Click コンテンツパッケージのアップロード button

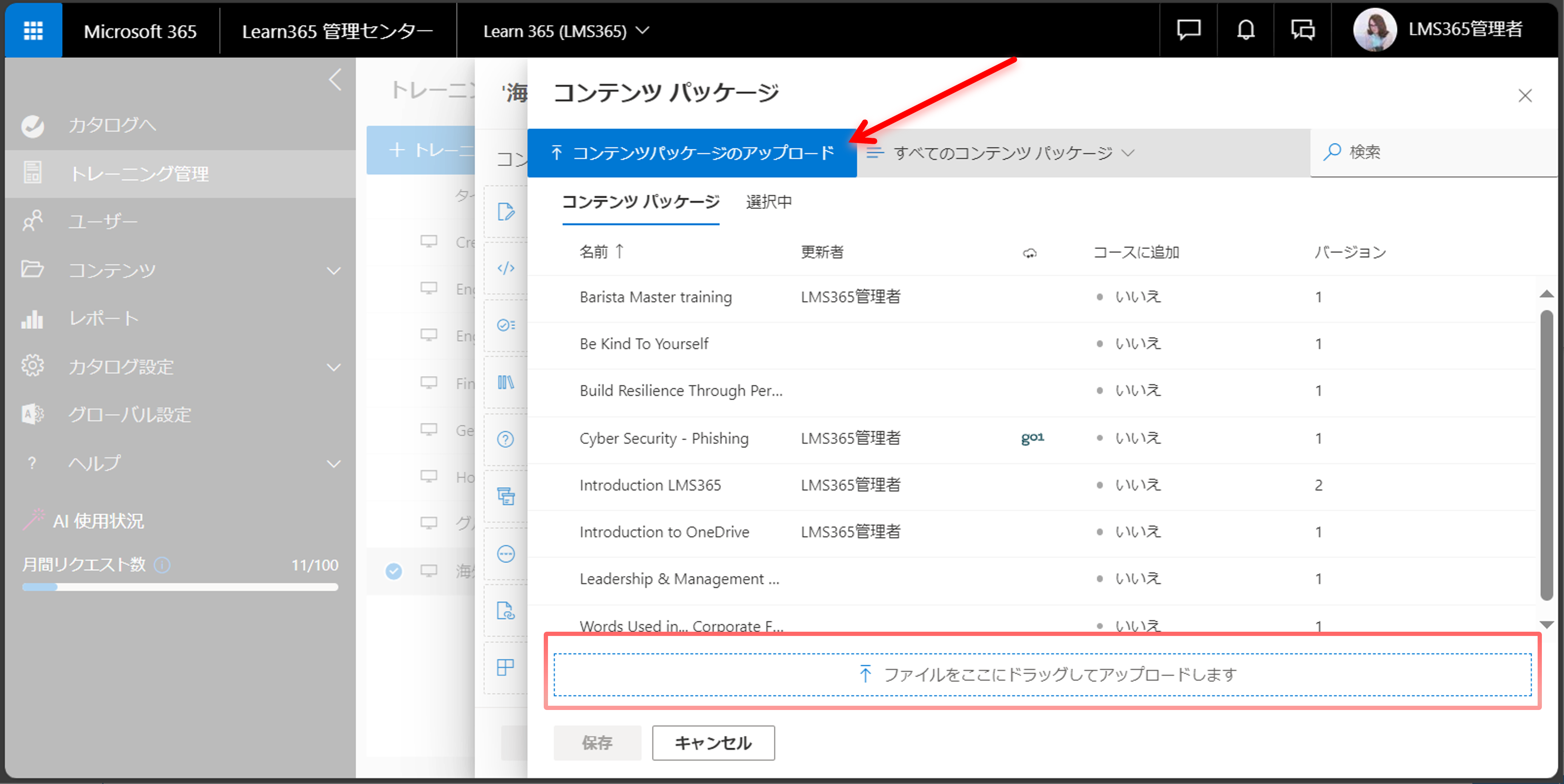click(692, 153)
